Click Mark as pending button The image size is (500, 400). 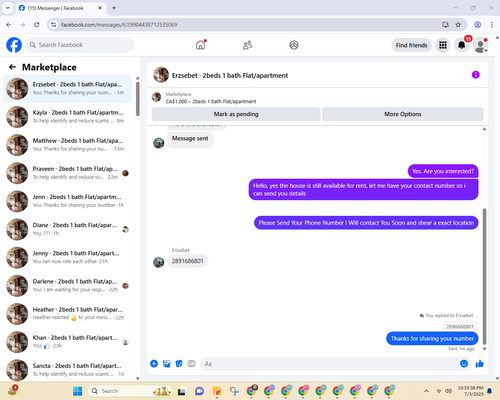(x=236, y=114)
